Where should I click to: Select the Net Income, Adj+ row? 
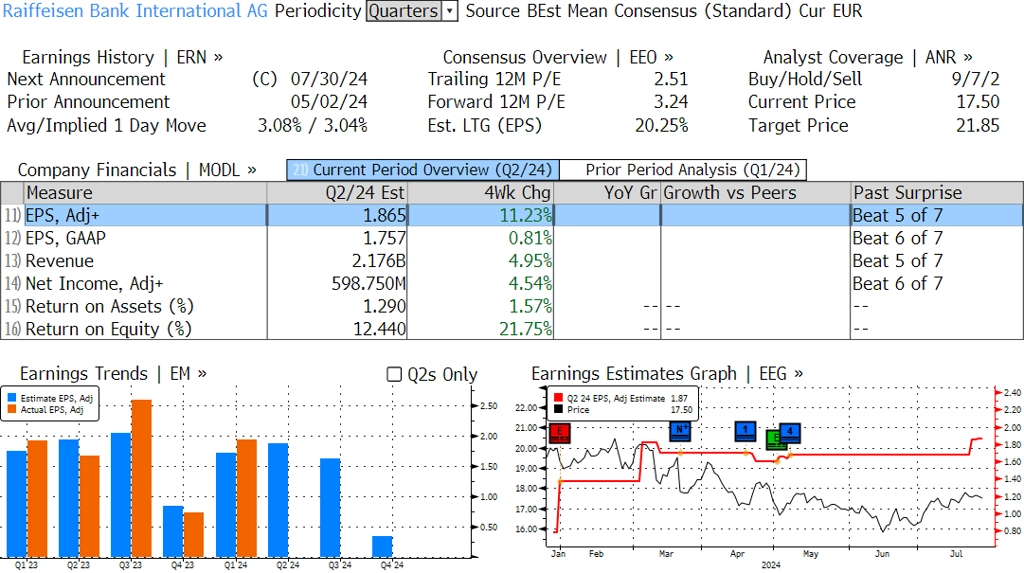click(512, 284)
